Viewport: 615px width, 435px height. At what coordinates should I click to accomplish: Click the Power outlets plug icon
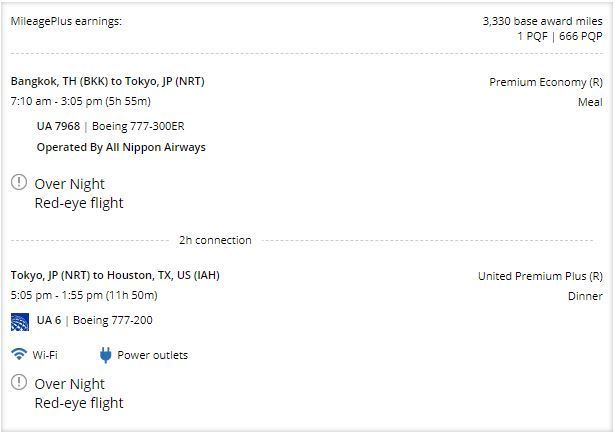click(105, 355)
